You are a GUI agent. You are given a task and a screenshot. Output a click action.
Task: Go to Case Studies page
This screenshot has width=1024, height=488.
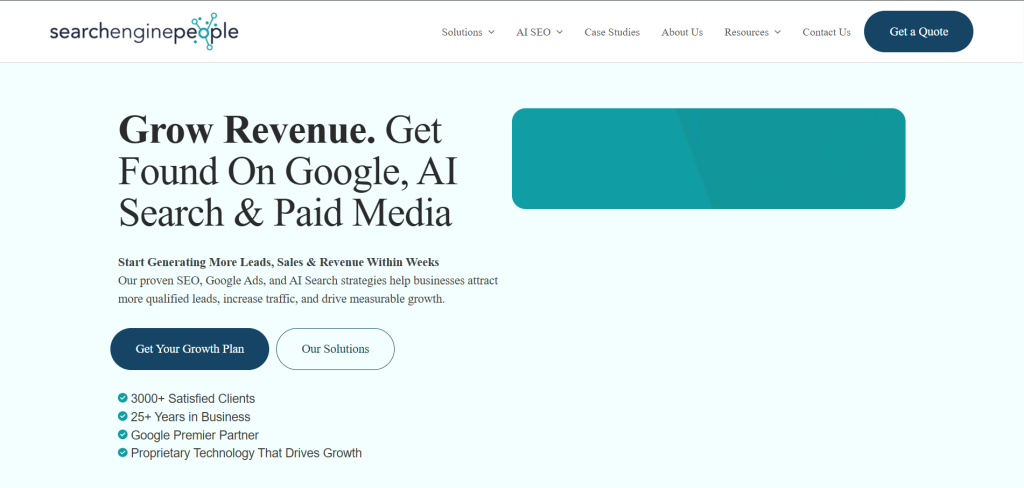point(612,32)
